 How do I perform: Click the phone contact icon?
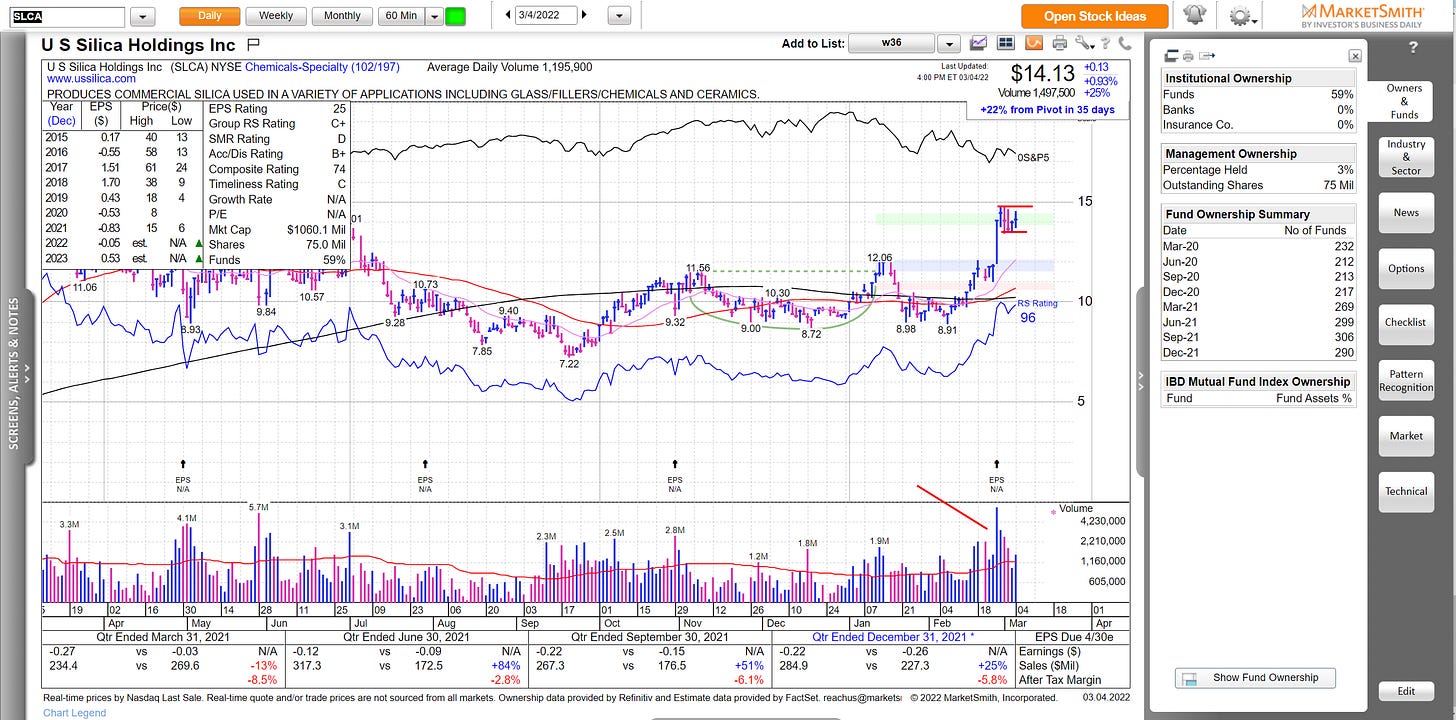pos(1125,43)
